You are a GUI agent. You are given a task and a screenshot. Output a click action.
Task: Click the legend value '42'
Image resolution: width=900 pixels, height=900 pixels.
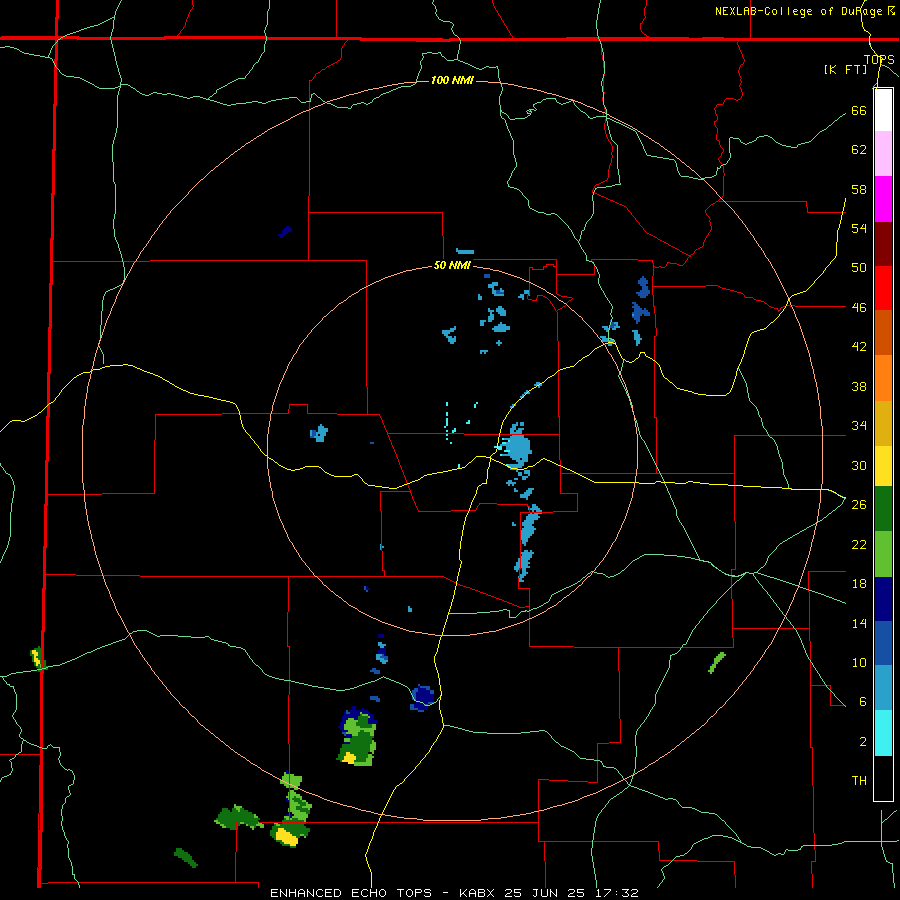(859, 346)
